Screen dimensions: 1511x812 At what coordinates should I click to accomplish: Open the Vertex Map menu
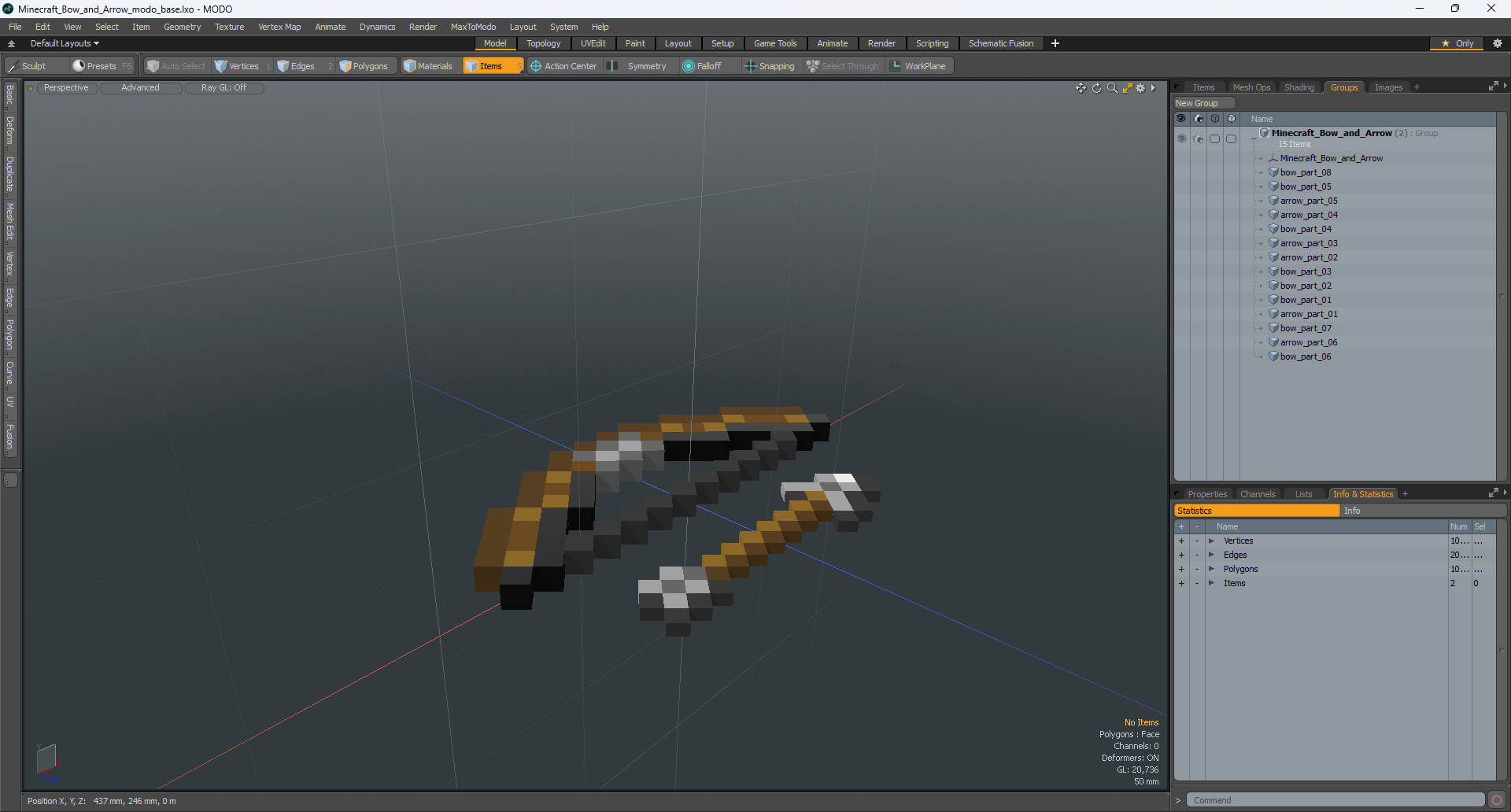pos(279,27)
